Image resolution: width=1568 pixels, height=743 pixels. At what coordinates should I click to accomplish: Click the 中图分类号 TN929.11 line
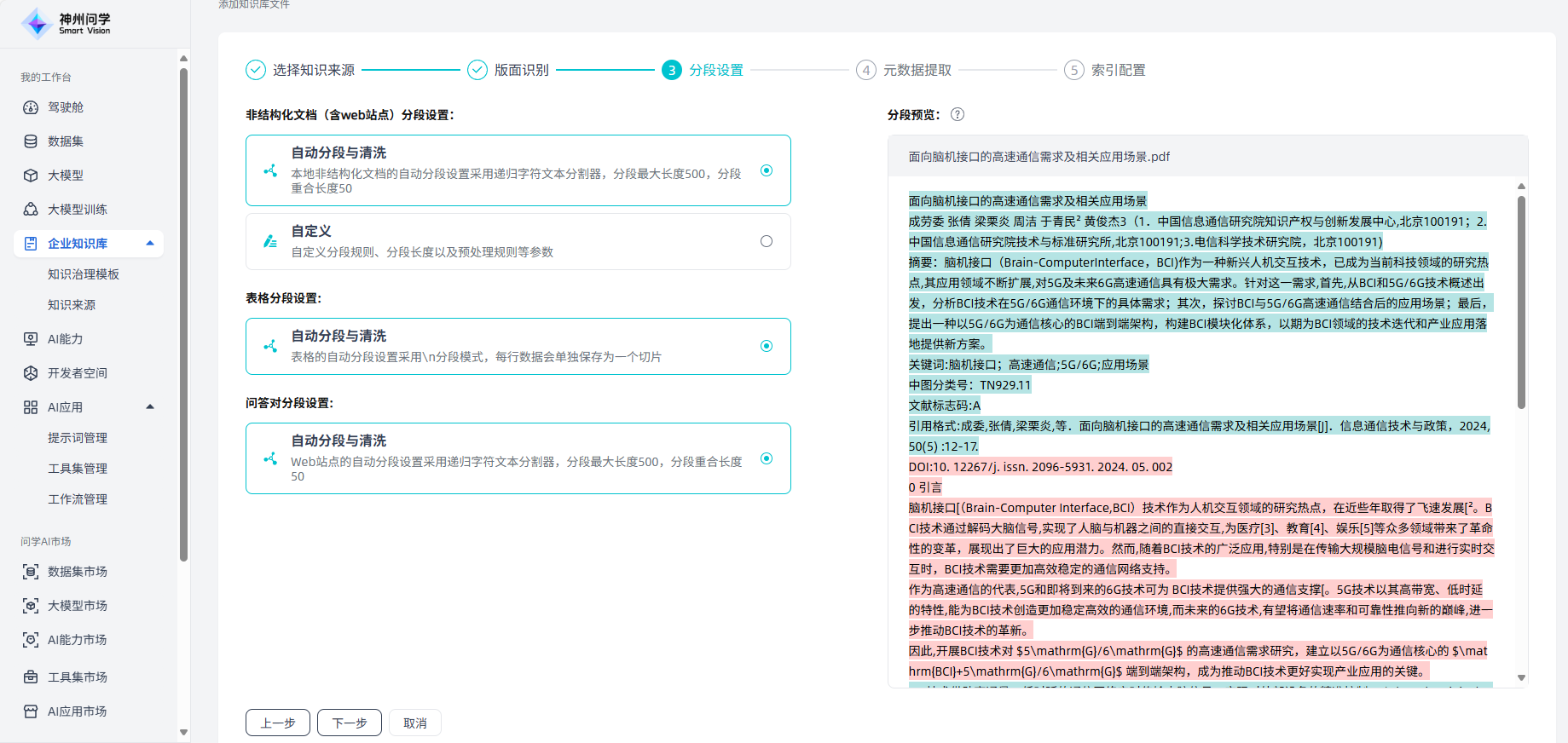click(969, 385)
